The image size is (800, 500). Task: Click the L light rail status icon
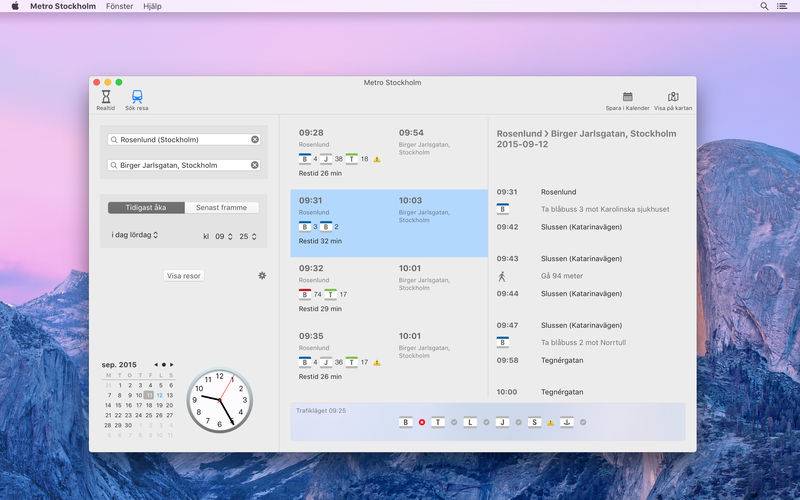(470, 422)
